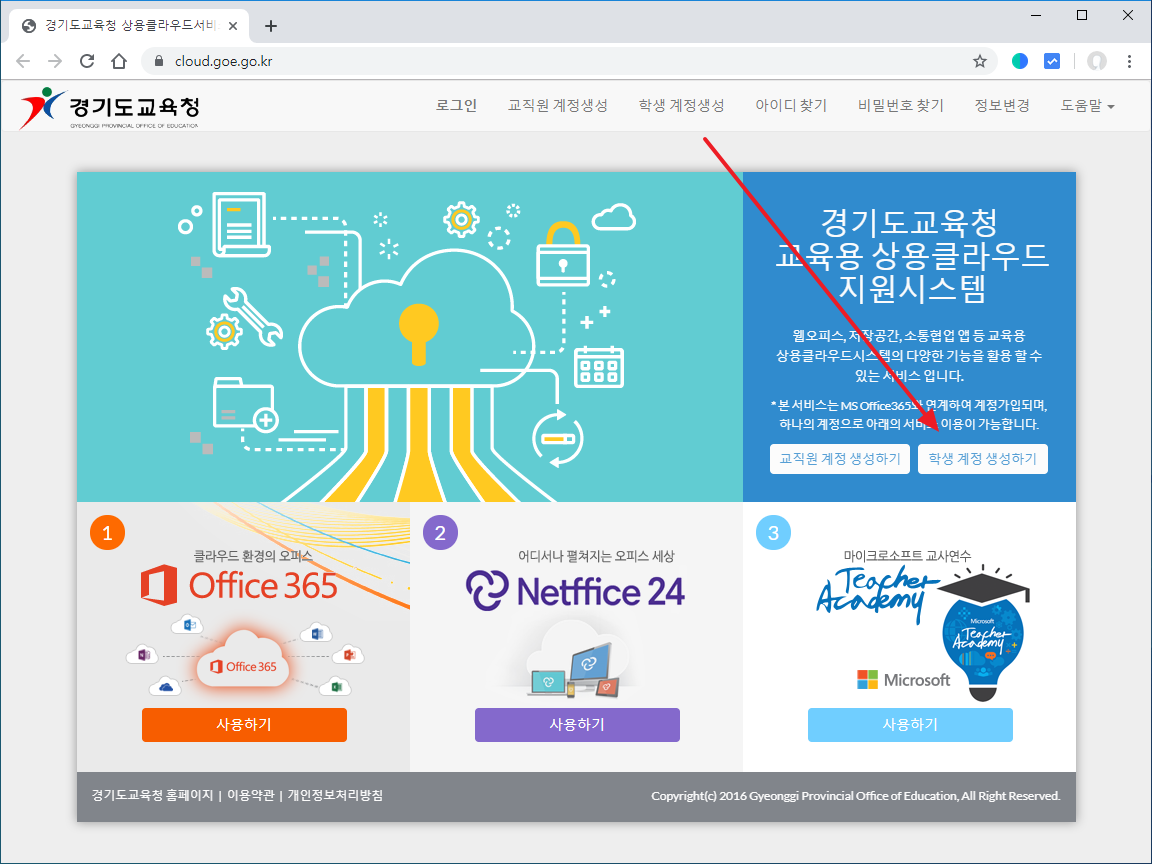Click the browser back arrow
Screen dimensions: 1152x864
[x=23, y=61]
